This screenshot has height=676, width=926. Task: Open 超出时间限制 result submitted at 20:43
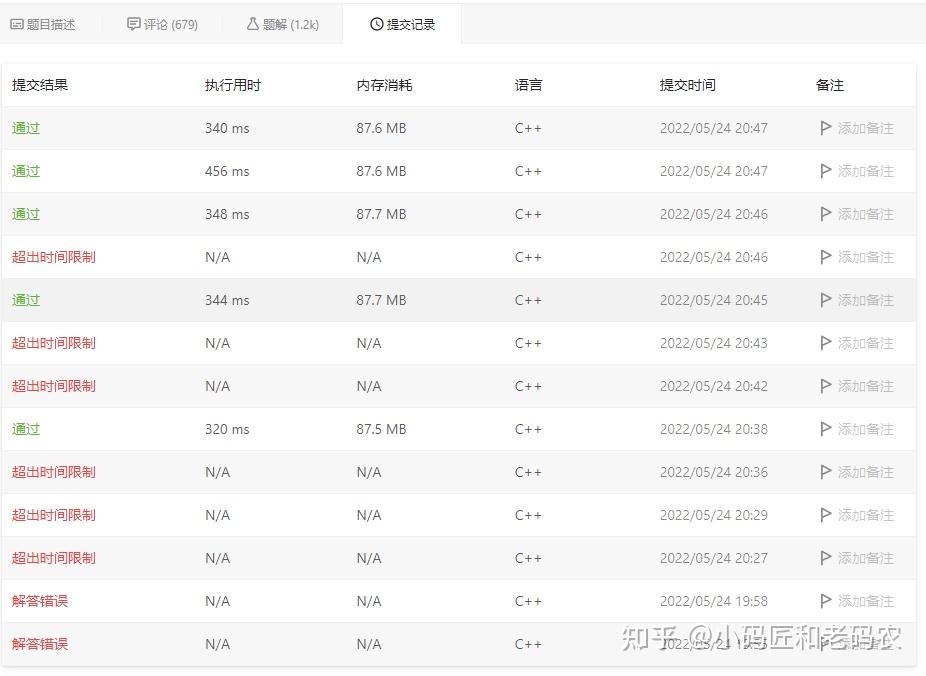point(54,343)
